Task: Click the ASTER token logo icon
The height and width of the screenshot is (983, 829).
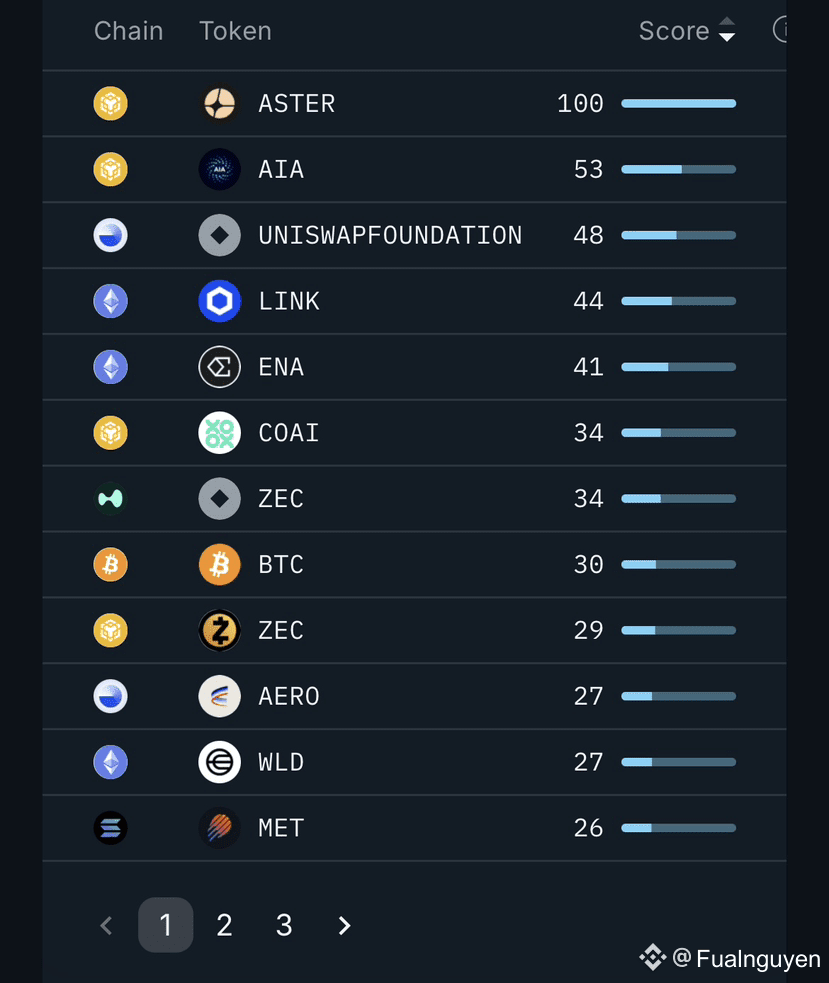Action: point(219,103)
